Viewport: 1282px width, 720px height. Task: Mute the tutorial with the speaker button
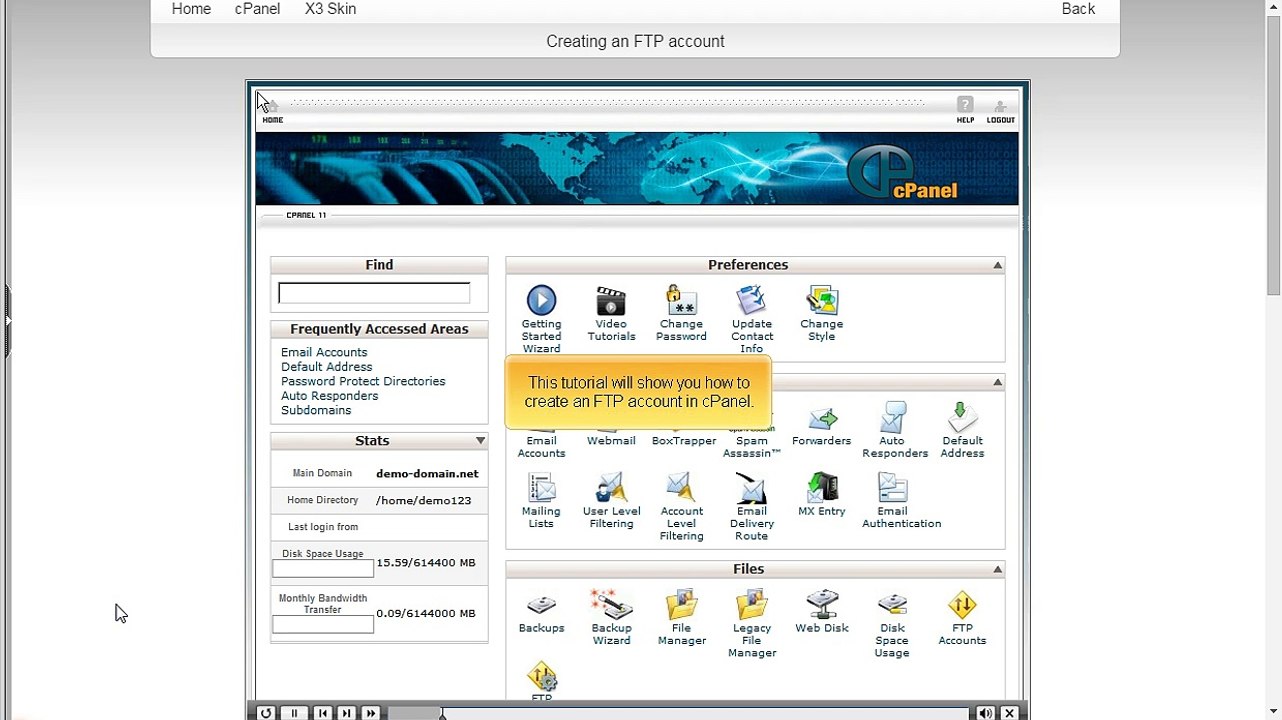coord(986,713)
